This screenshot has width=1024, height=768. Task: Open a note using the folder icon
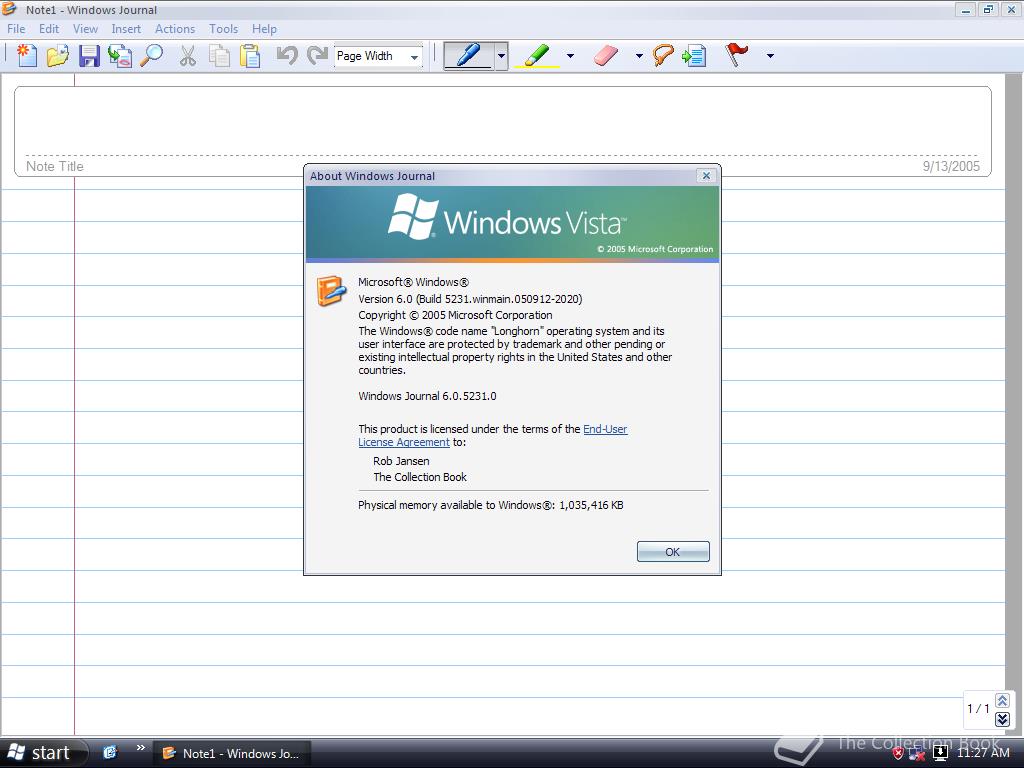click(57, 56)
